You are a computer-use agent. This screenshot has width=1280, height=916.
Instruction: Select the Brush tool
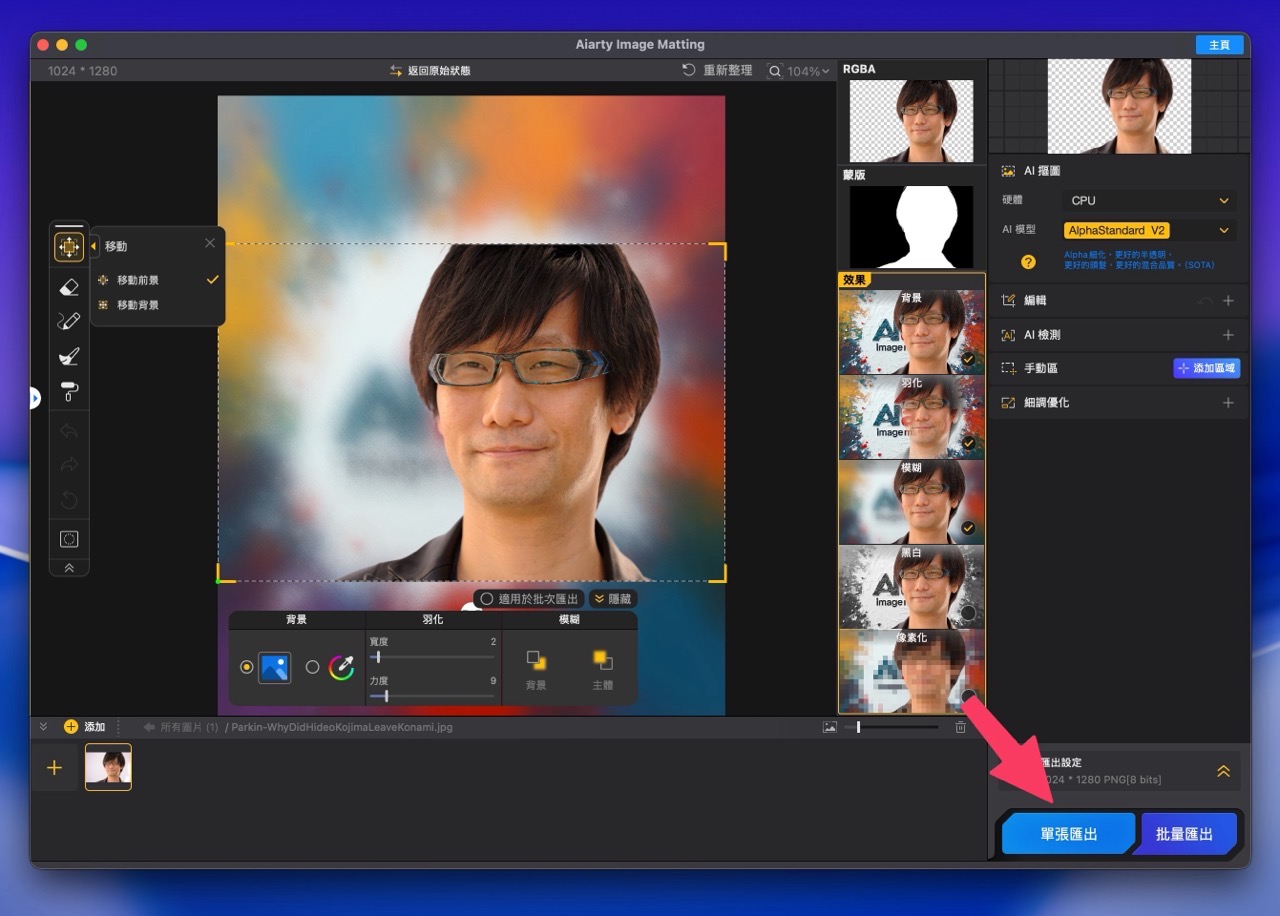[x=68, y=356]
